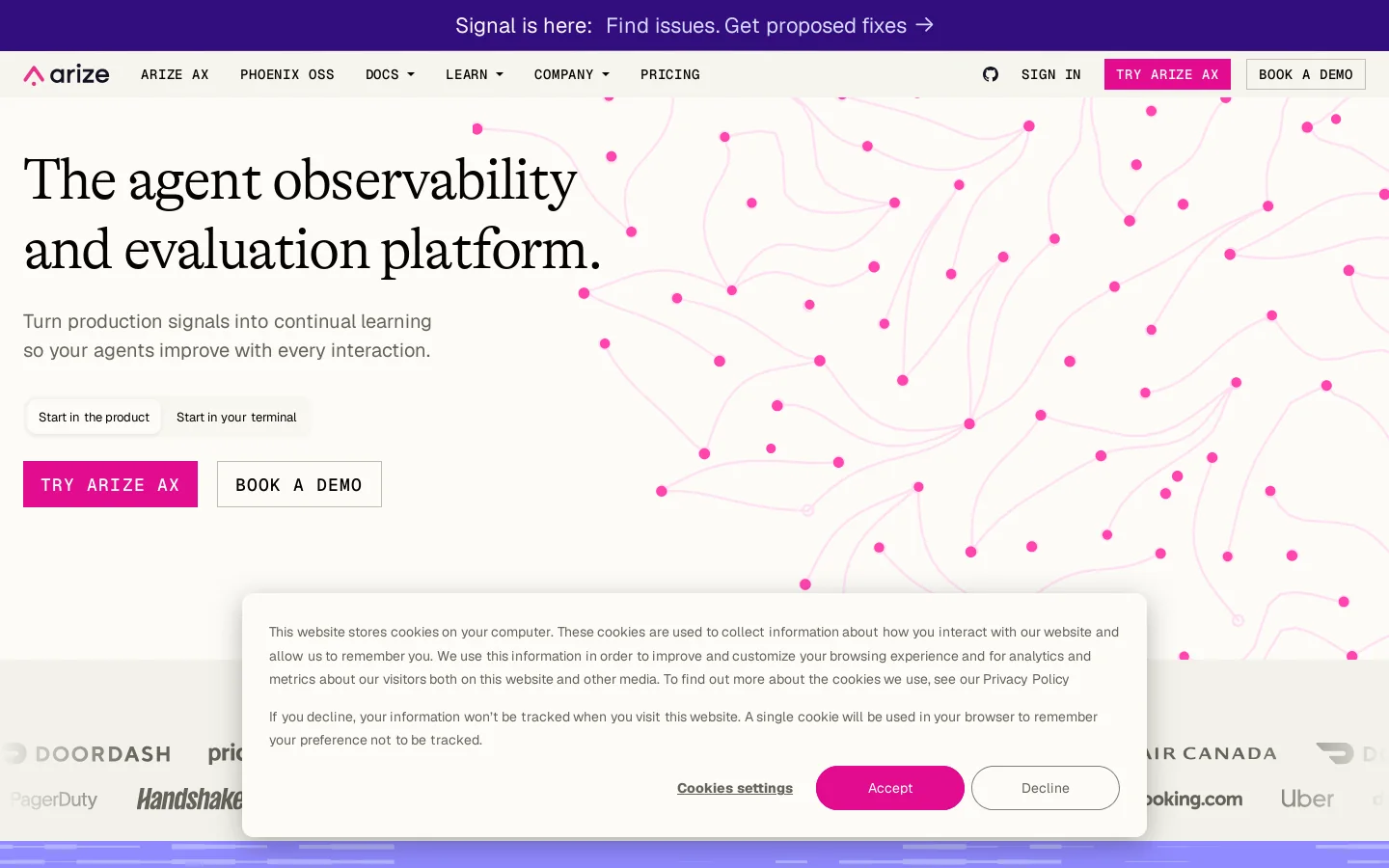Open the Phoenix OSS nav item
The width and height of the screenshot is (1389, 868).
point(287,74)
